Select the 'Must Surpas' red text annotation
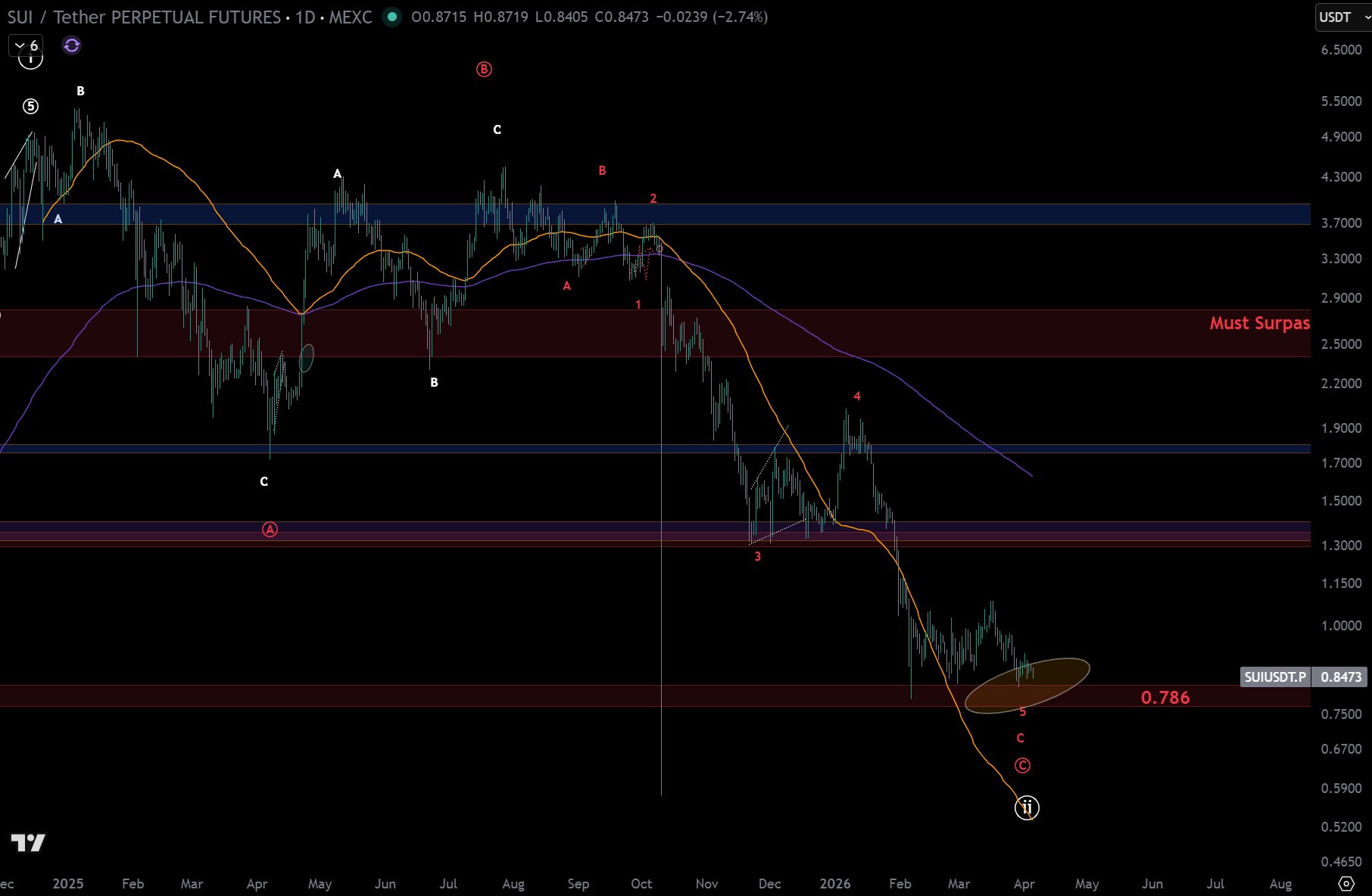Image resolution: width=1372 pixels, height=896 pixels. tap(1258, 323)
